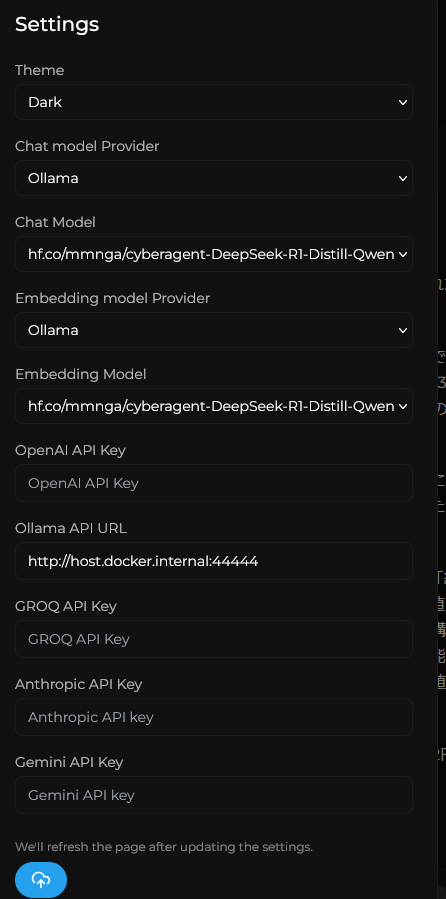The height and width of the screenshot is (899, 446).
Task: Click the refresh notice text above save
Action: click(x=164, y=847)
